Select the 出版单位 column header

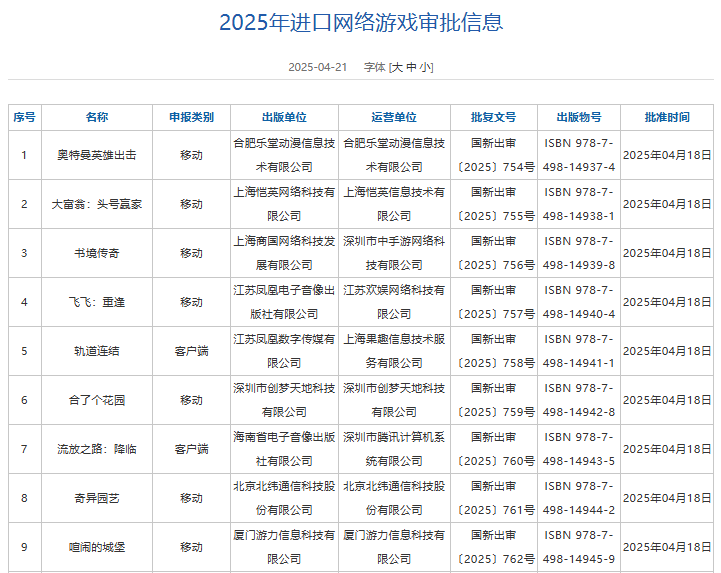(284, 117)
